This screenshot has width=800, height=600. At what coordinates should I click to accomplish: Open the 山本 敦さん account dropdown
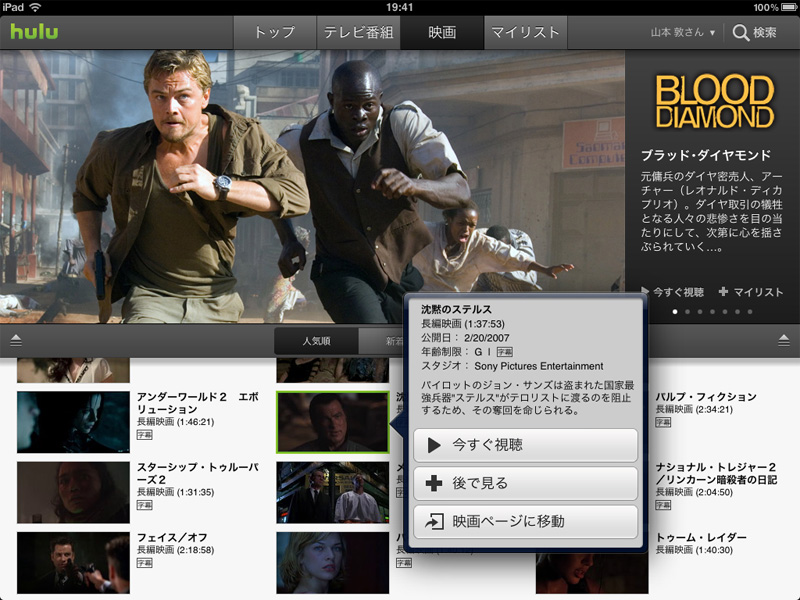click(684, 33)
